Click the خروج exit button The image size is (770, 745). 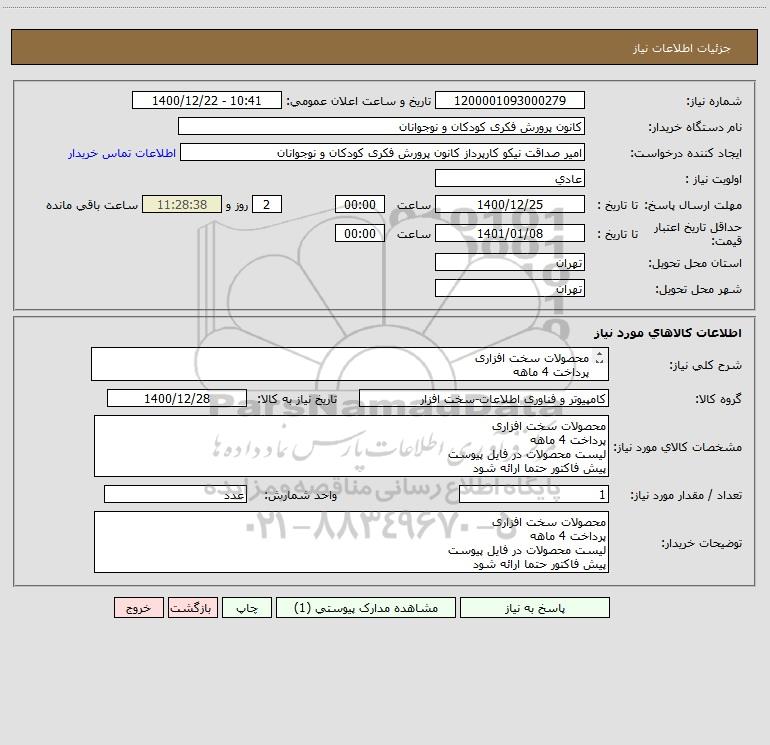[x=138, y=608]
